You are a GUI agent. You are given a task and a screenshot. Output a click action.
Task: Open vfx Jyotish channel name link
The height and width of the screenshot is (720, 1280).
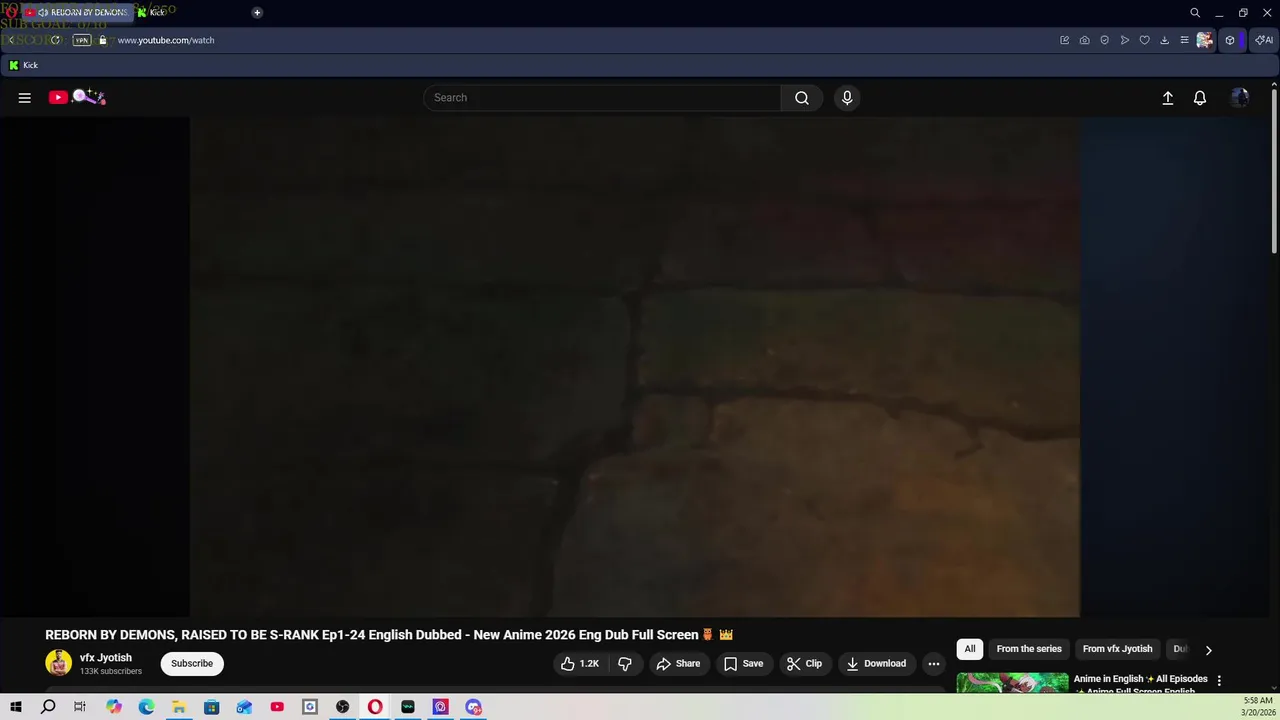106,658
